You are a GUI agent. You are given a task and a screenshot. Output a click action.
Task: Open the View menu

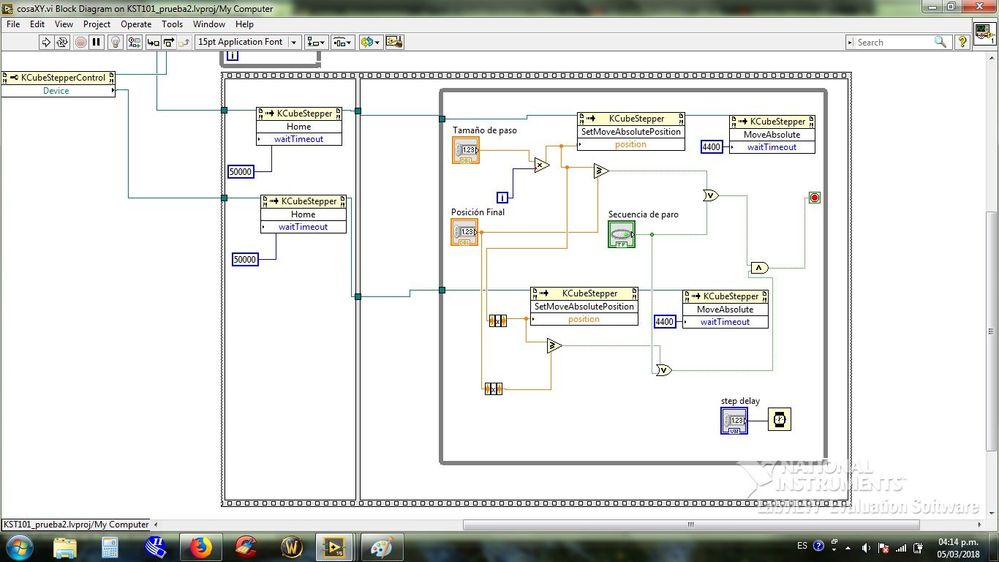click(x=64, y=24)
